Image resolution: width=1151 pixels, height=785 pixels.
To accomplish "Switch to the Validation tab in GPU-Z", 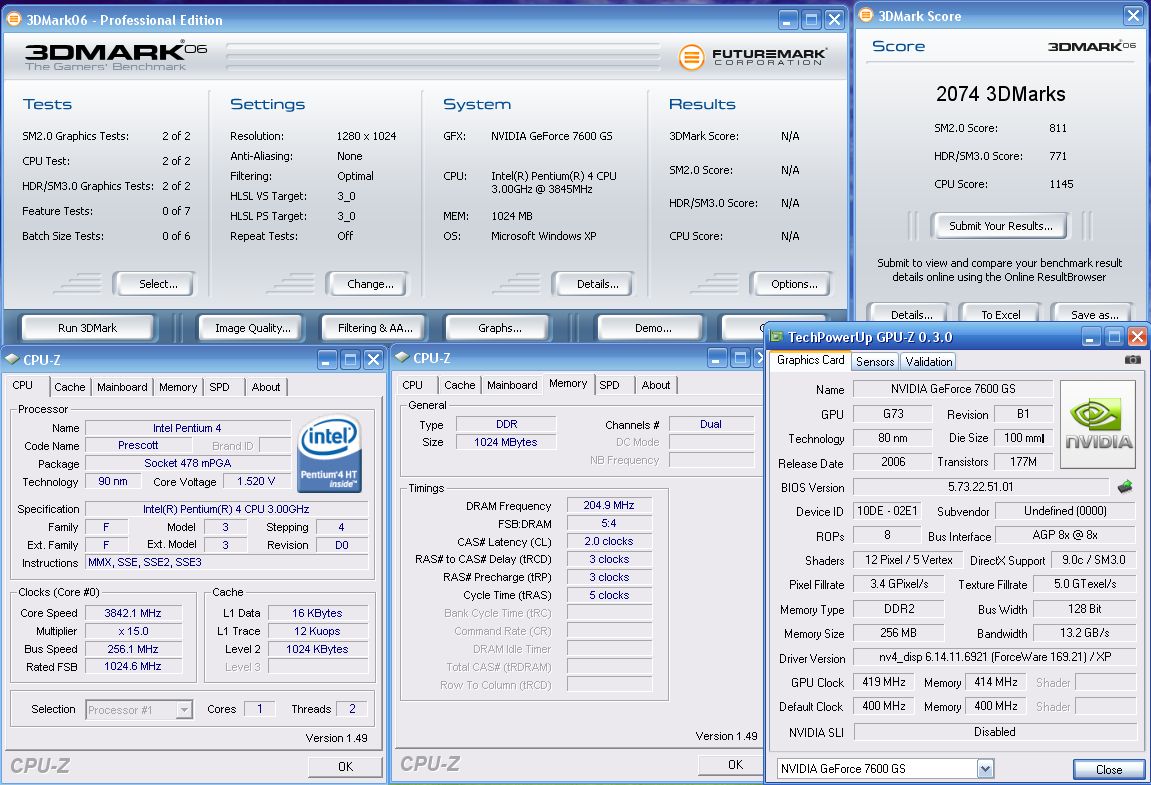I will (x=929, y=361).
